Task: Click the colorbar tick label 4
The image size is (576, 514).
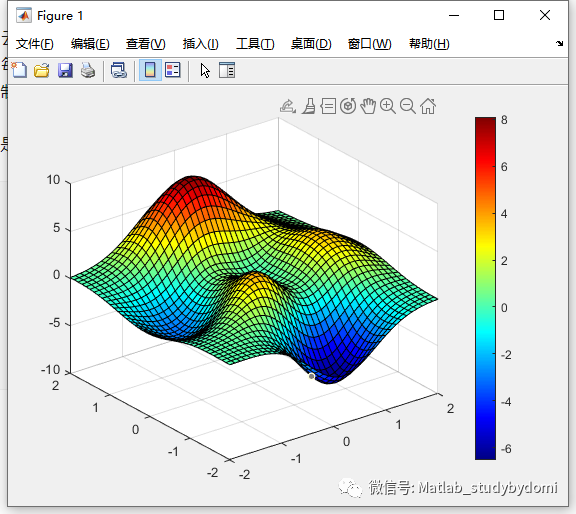Action: point(504,214)
